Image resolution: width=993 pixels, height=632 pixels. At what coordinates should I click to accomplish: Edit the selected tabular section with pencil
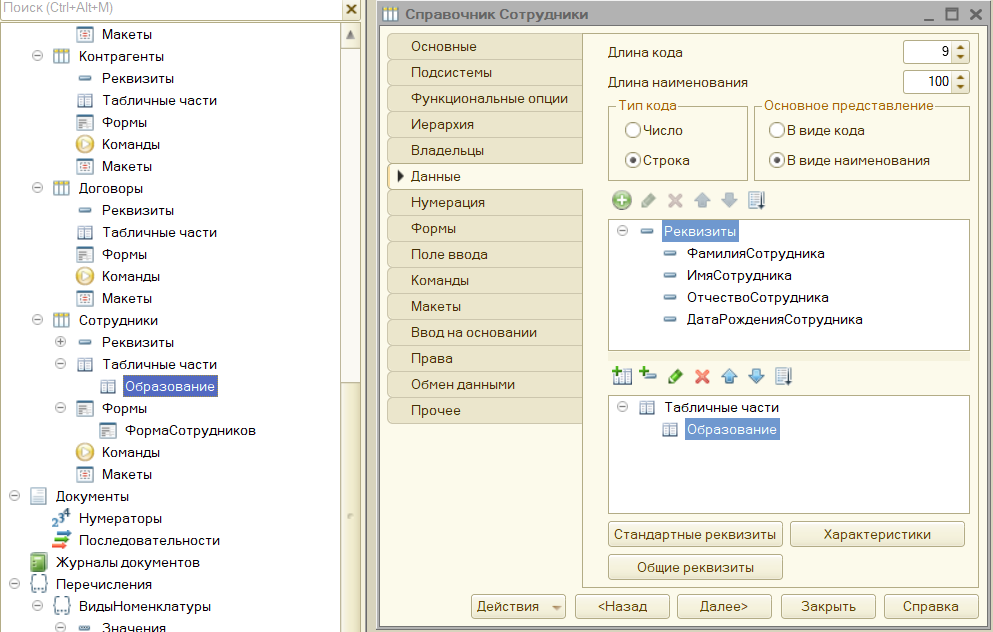675,377
